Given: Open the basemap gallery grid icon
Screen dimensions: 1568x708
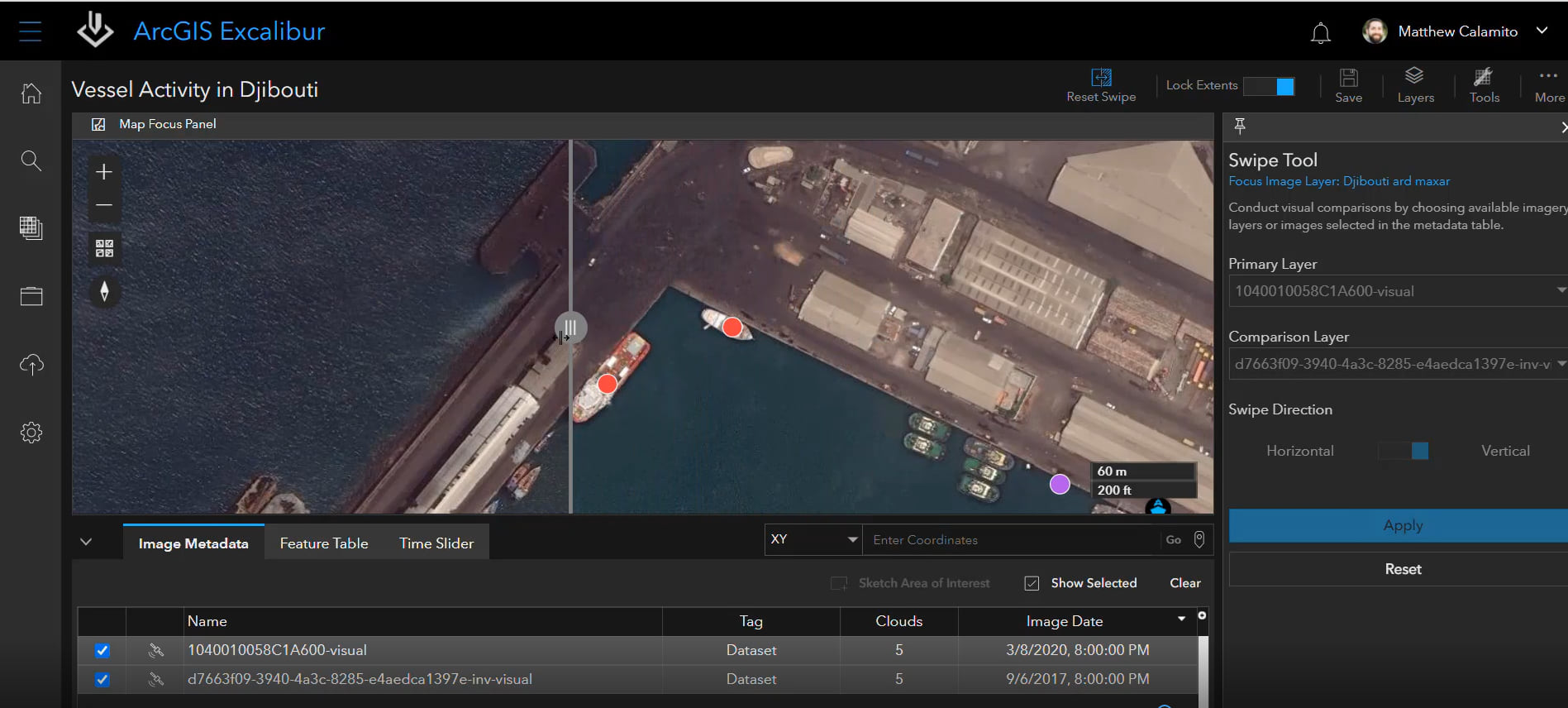Looking at the screenshot, I should 104,248.
